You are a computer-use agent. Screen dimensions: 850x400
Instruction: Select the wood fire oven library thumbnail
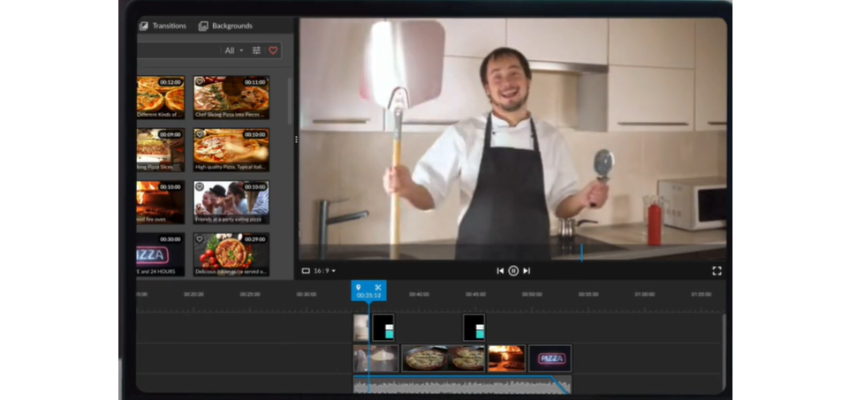pyautogui.click(x=161, y=202)
